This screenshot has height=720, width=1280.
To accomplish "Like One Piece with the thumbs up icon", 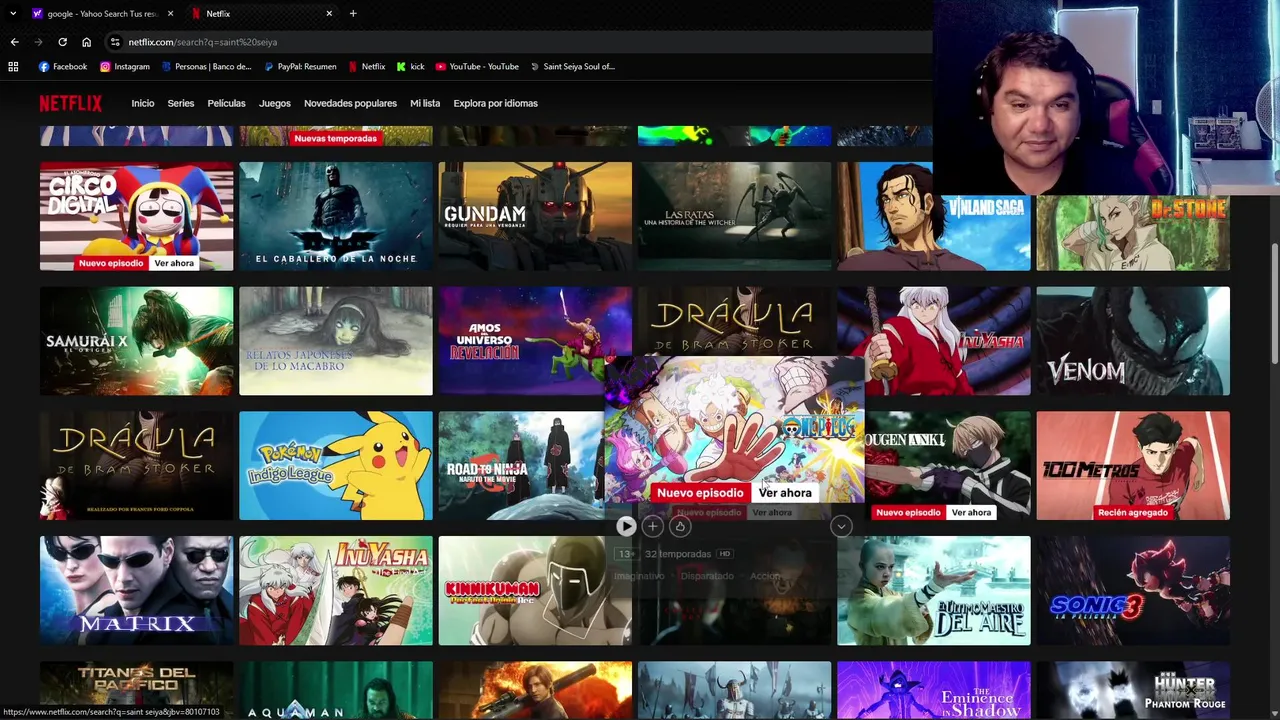I will 680,525.
